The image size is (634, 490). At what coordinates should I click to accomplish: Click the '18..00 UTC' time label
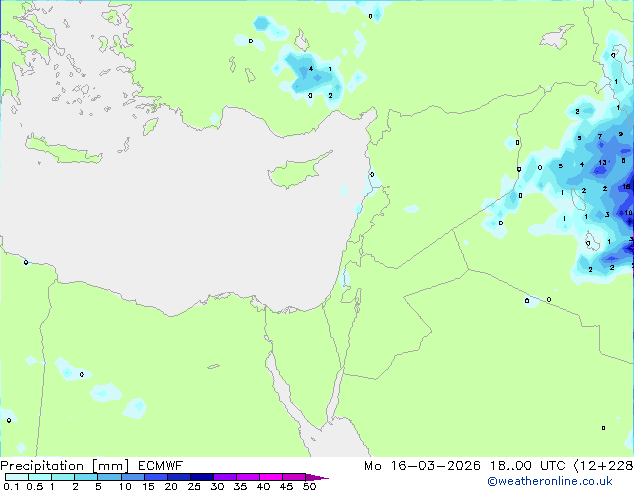[528, 466]
